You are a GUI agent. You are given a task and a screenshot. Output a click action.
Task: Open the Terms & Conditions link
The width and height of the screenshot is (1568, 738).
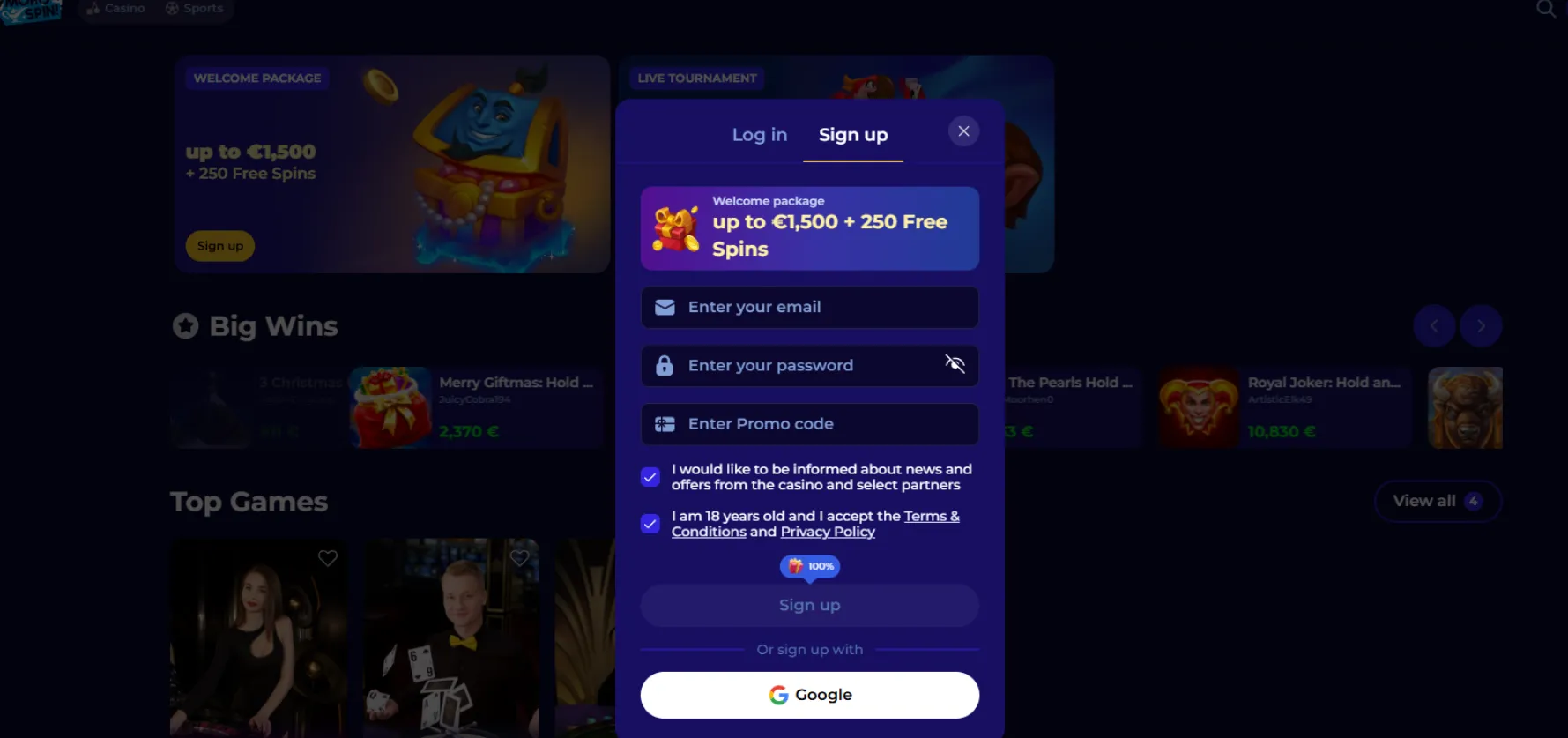(x=815, y=524)
